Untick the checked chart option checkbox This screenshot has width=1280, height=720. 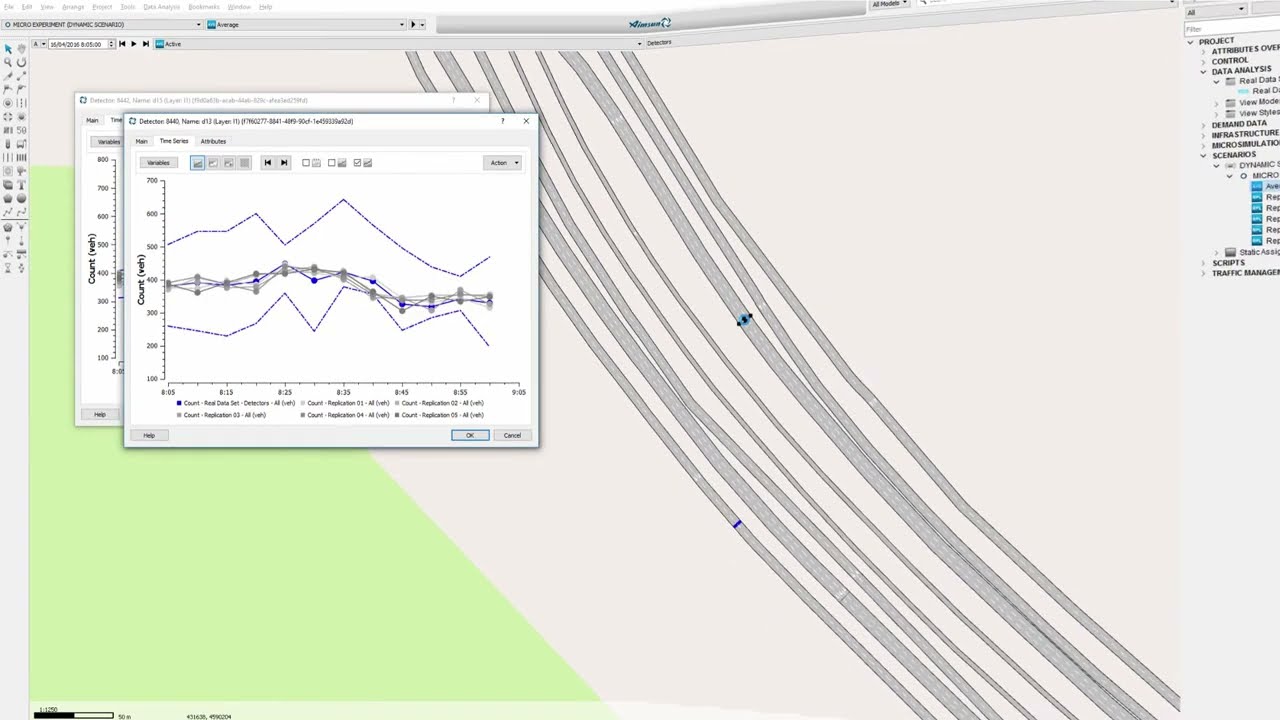(357, 162)
